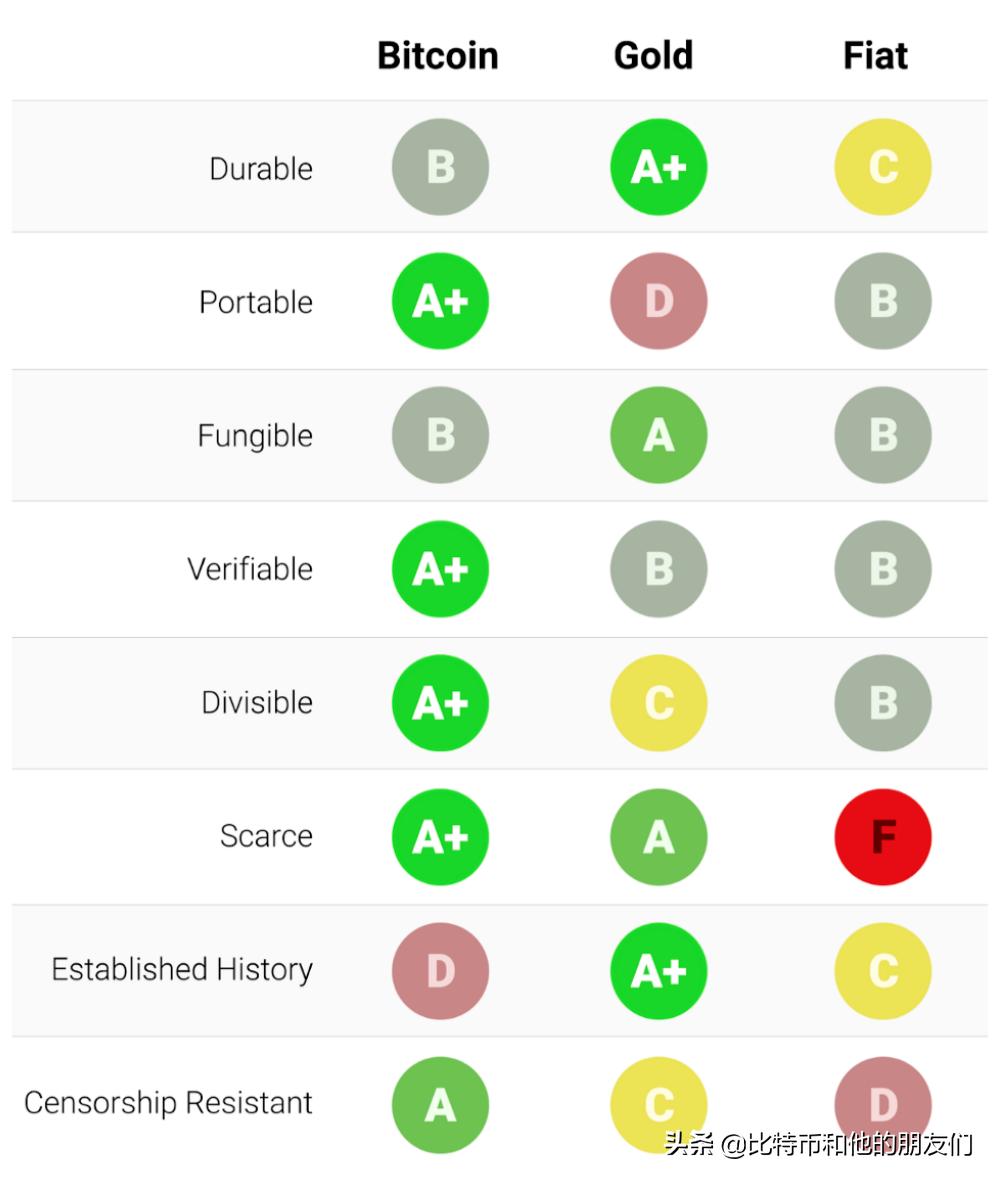
Task: Click Gold's Divisible C grade badge
Action: point(659,703)
